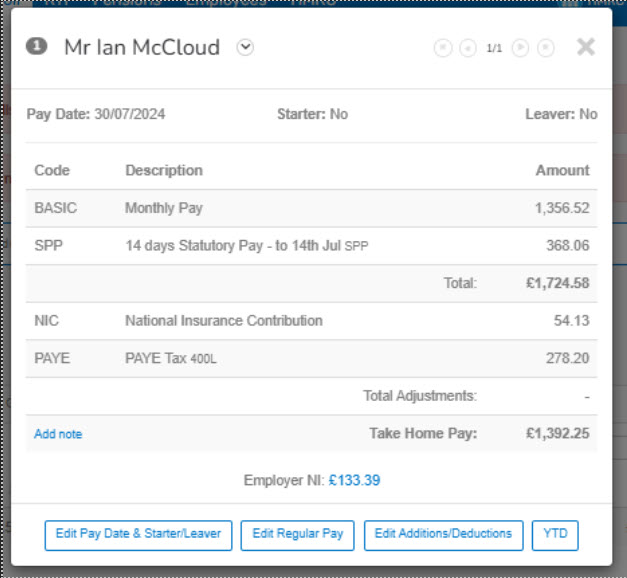Click the Take Home Pay amount £1,392.25
Screen dimensions: 627x578
click(x=557, y=434)
